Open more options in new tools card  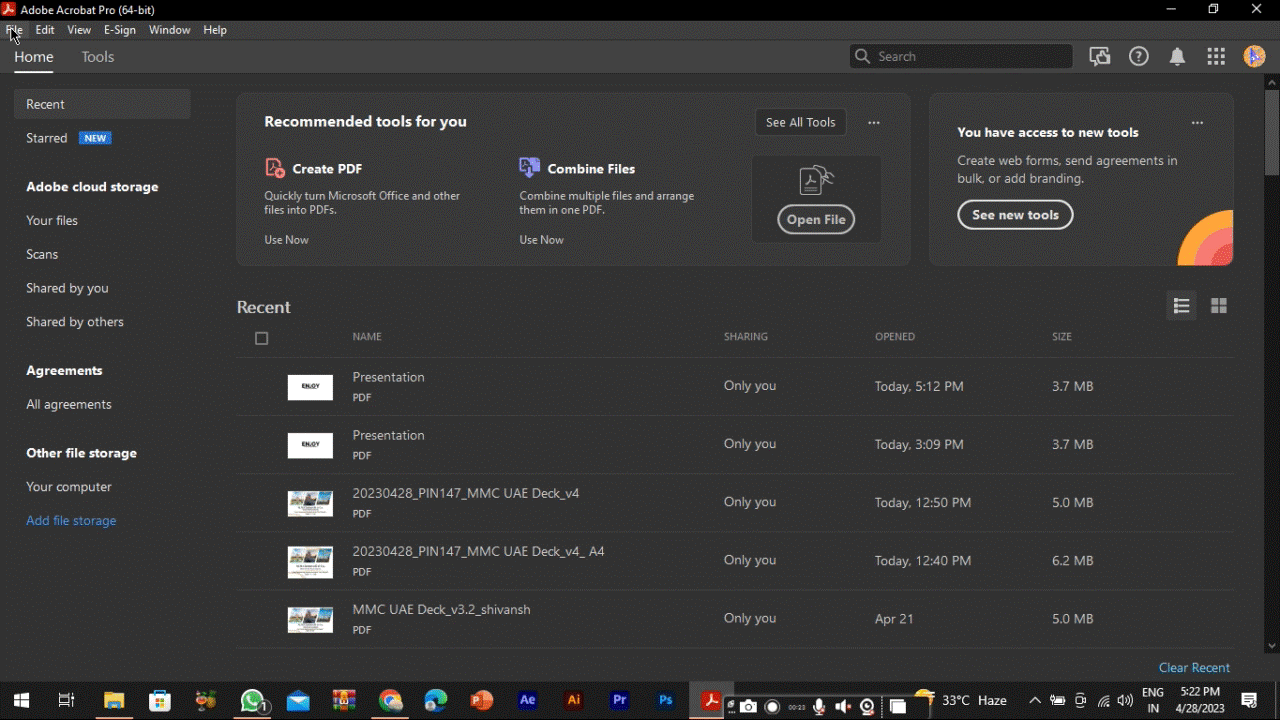point(1197,123)
